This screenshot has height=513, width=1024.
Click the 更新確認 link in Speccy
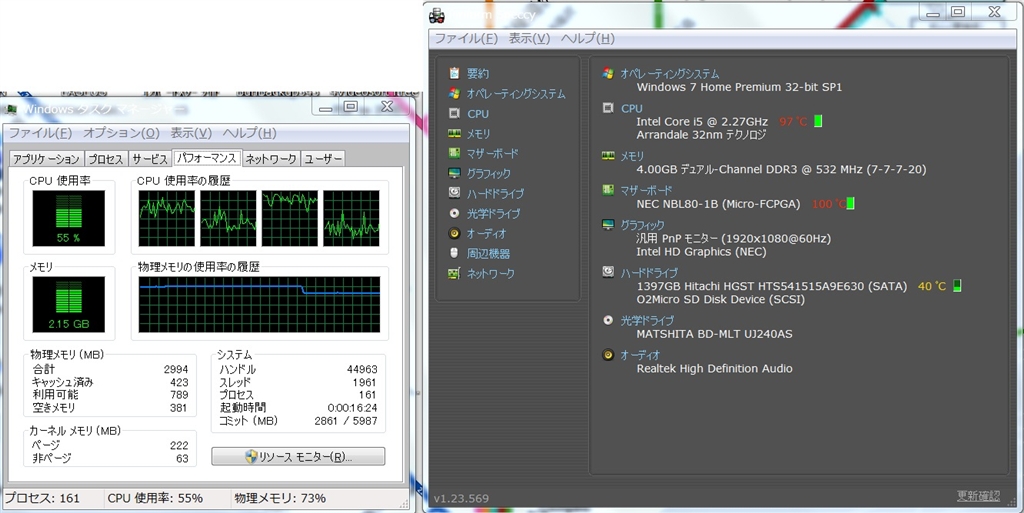click(x=978, y=497)
